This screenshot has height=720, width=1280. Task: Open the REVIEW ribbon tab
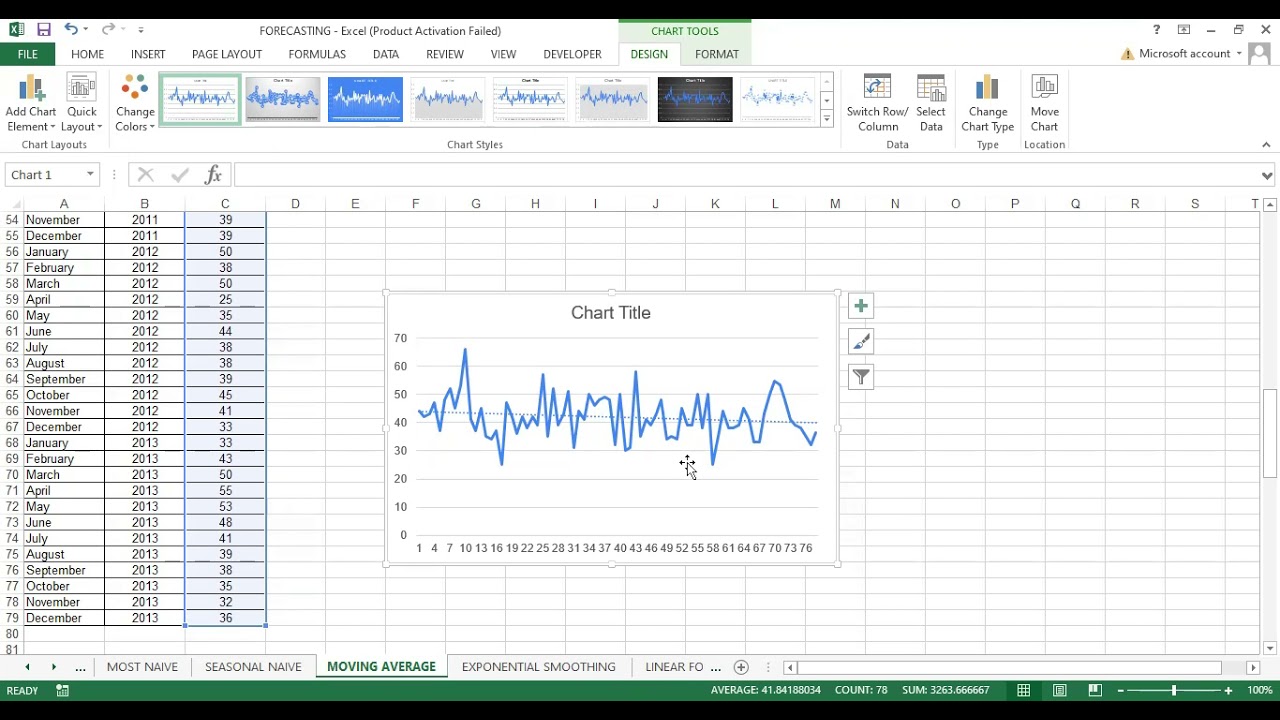(x=445, y=54)
